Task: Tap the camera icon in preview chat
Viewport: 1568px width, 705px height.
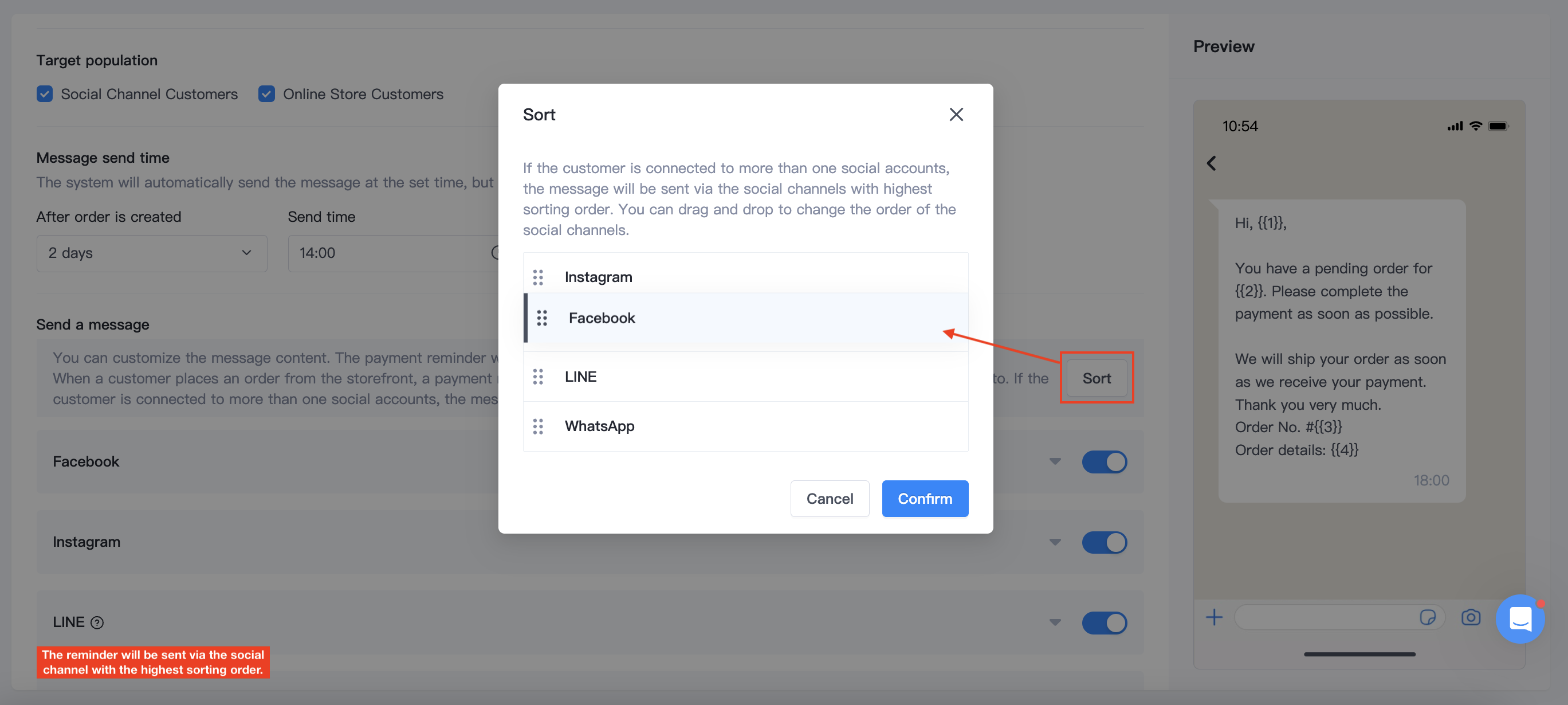Action: coord(1471,617)
